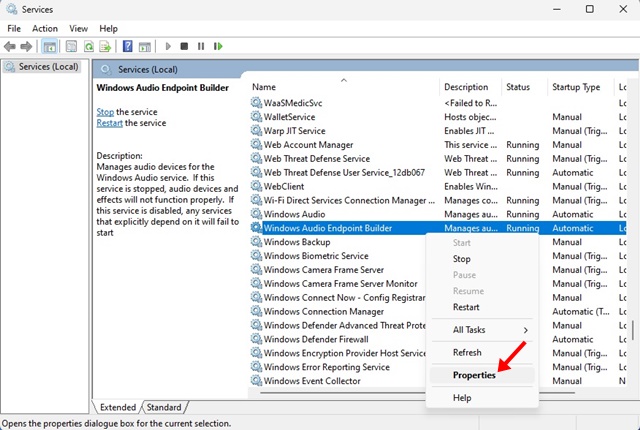Switch to the Standard tab

(164, 407)
